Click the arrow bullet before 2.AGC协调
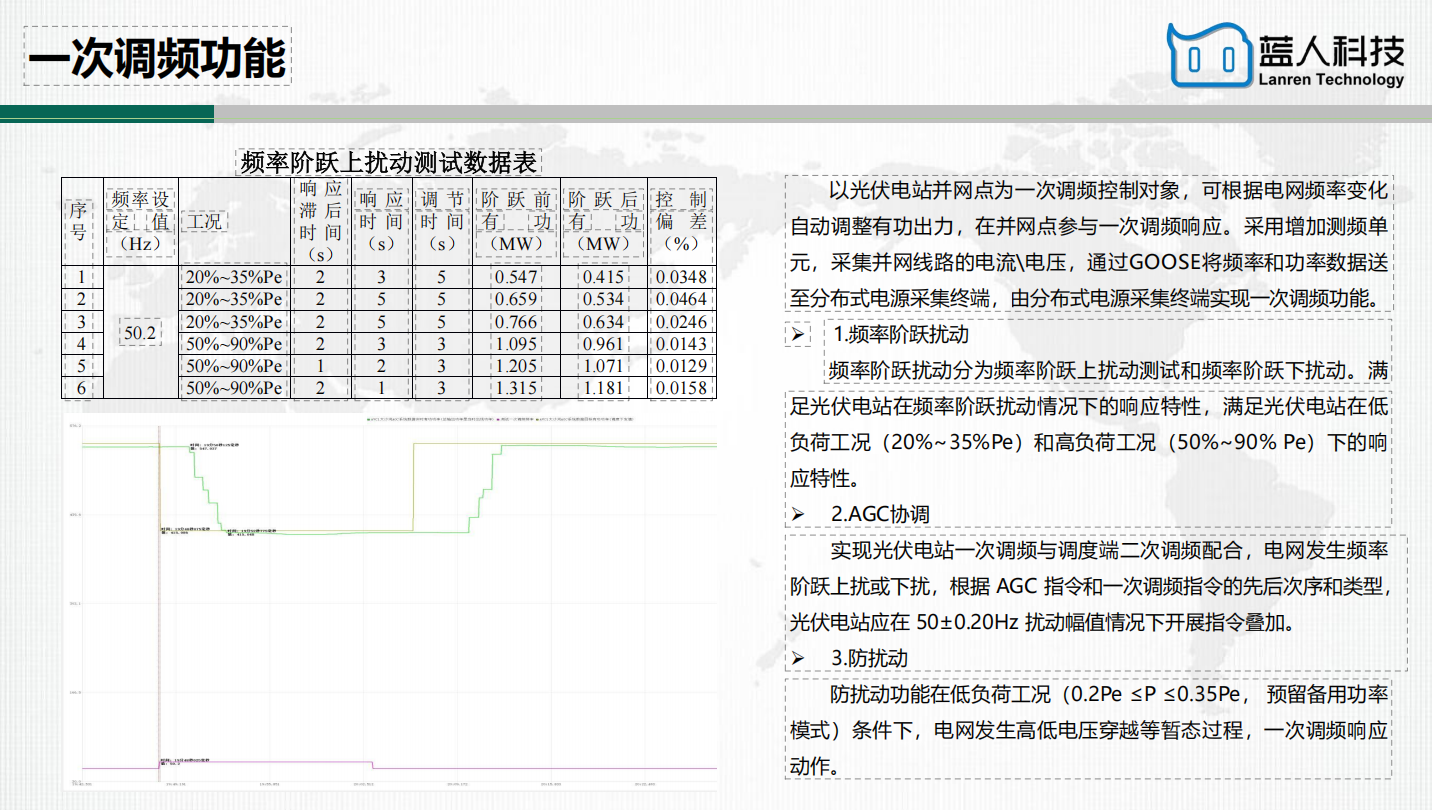The image size is (1432, 810). (x=798, y=514)
